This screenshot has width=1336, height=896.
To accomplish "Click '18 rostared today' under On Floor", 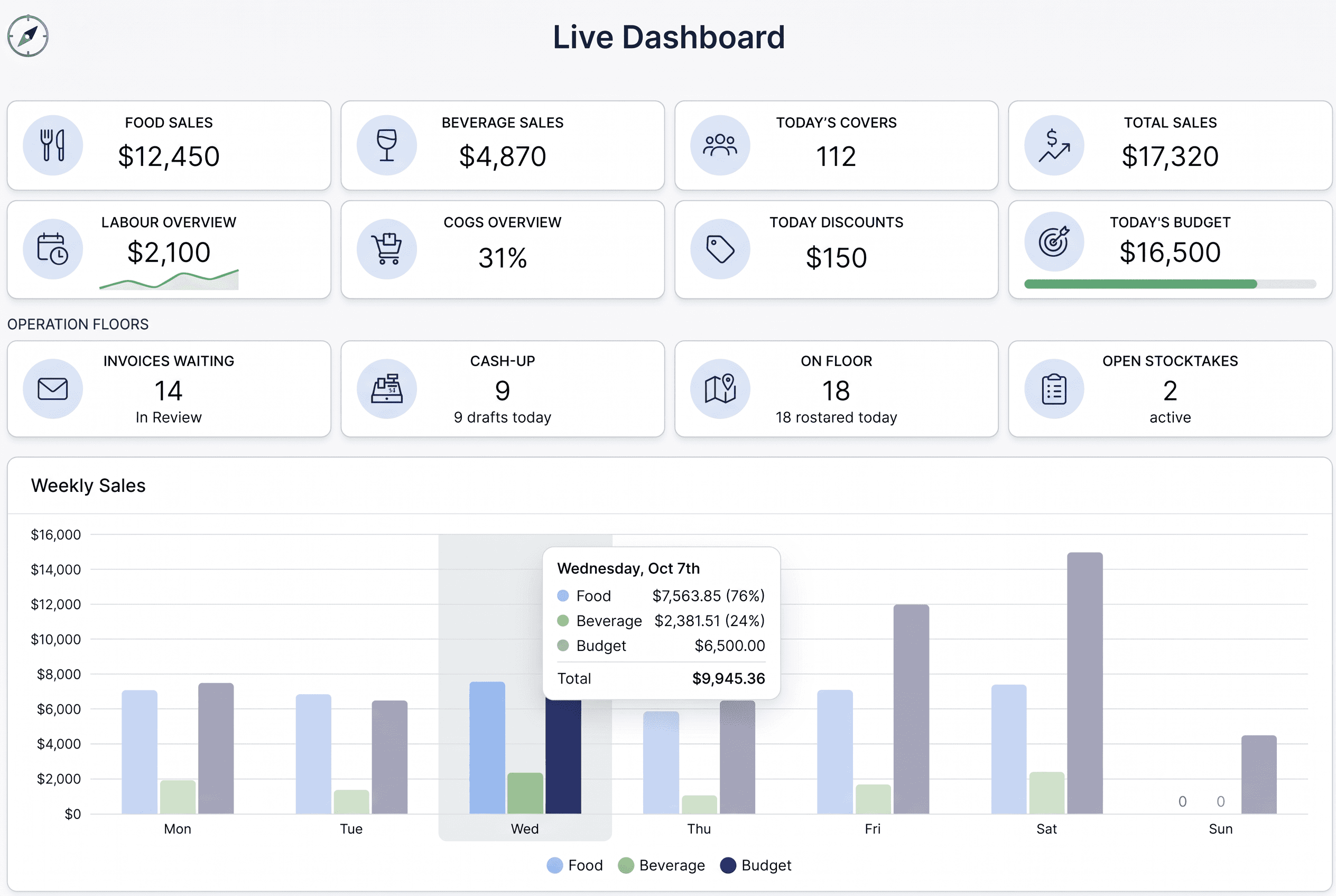I will pos(836,417).
